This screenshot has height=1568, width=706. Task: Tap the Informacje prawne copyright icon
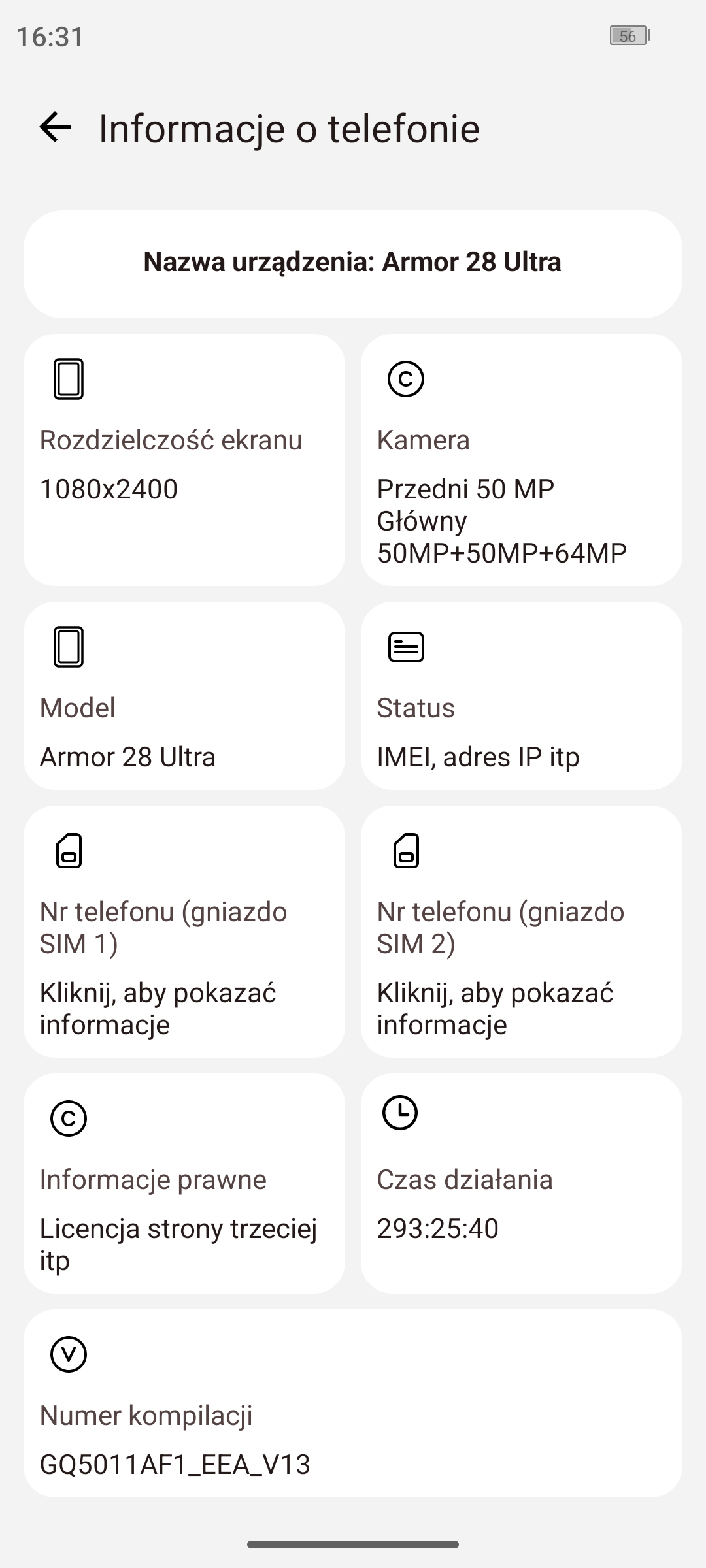click(x=69, y=1119)
